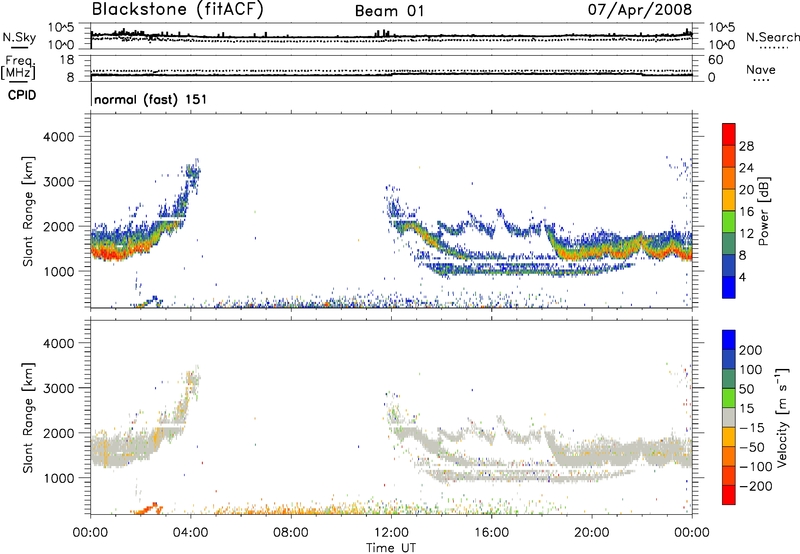Click the '04:00' time axis tick label
Image resolution: width=800 pixels, height=554 pixels.
(x=190, y=533)
